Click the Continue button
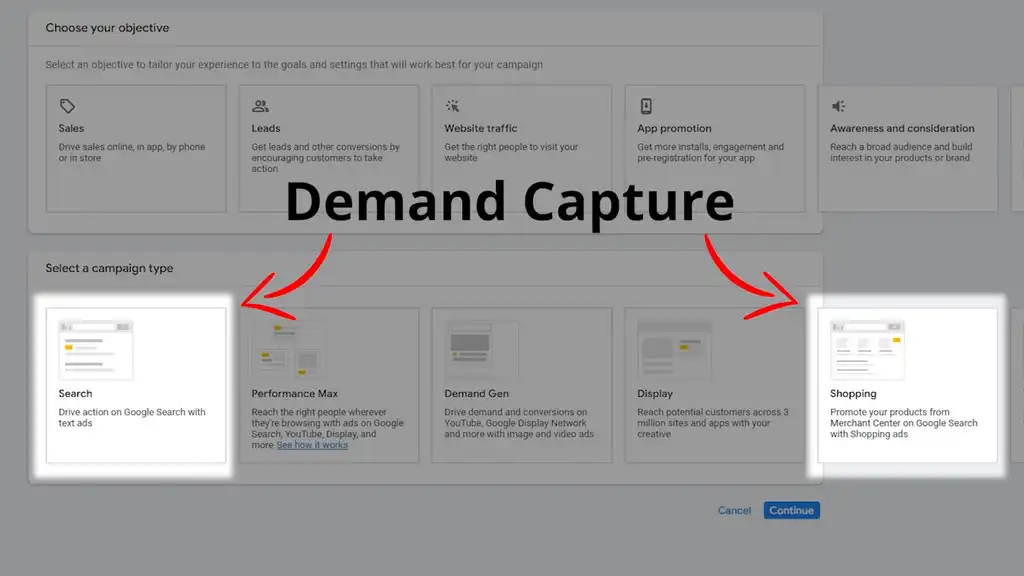1024x576 pixels. (792, 510)
